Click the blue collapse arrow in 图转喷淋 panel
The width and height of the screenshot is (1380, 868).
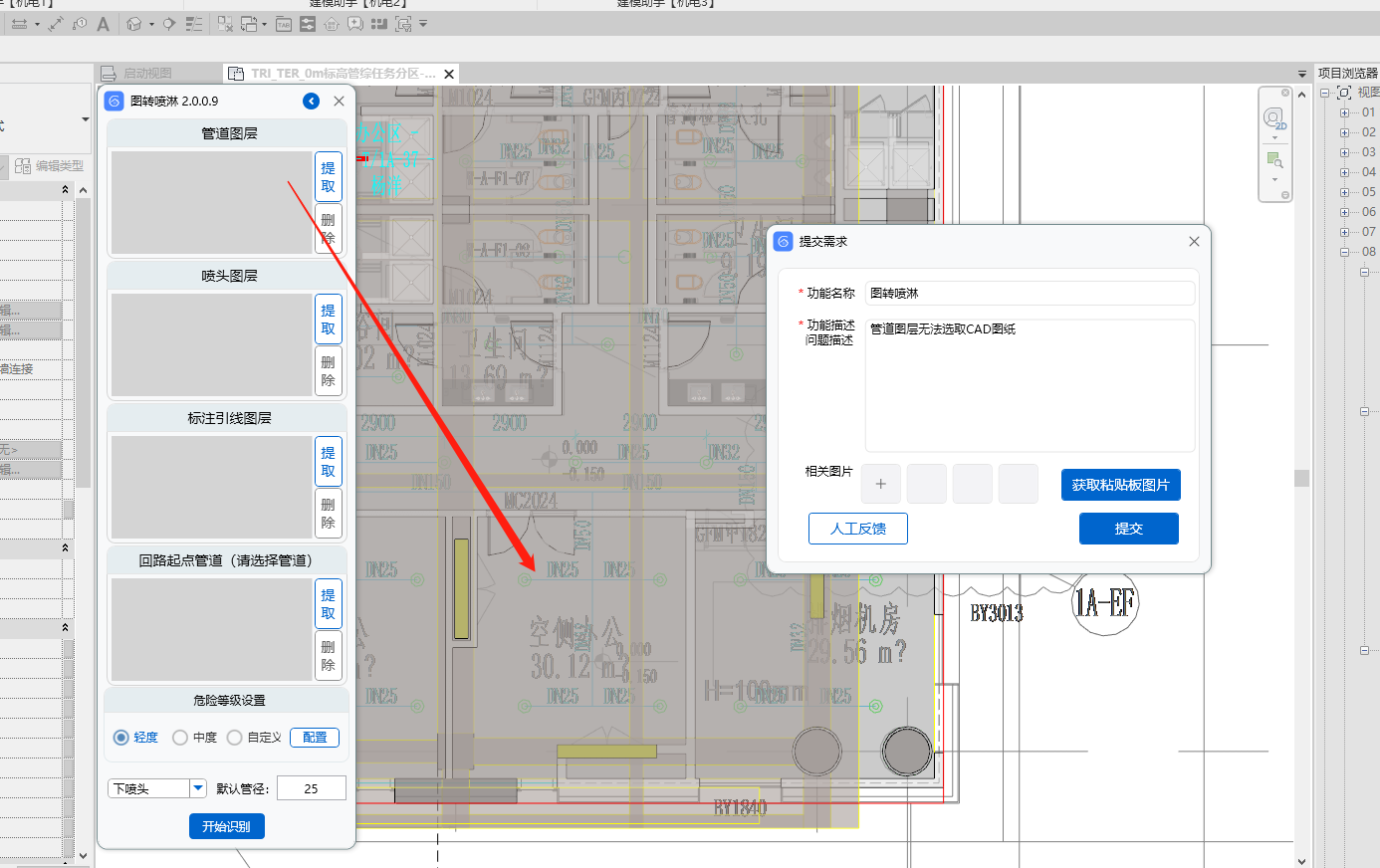pyautogui.click(x=312, y=102)
